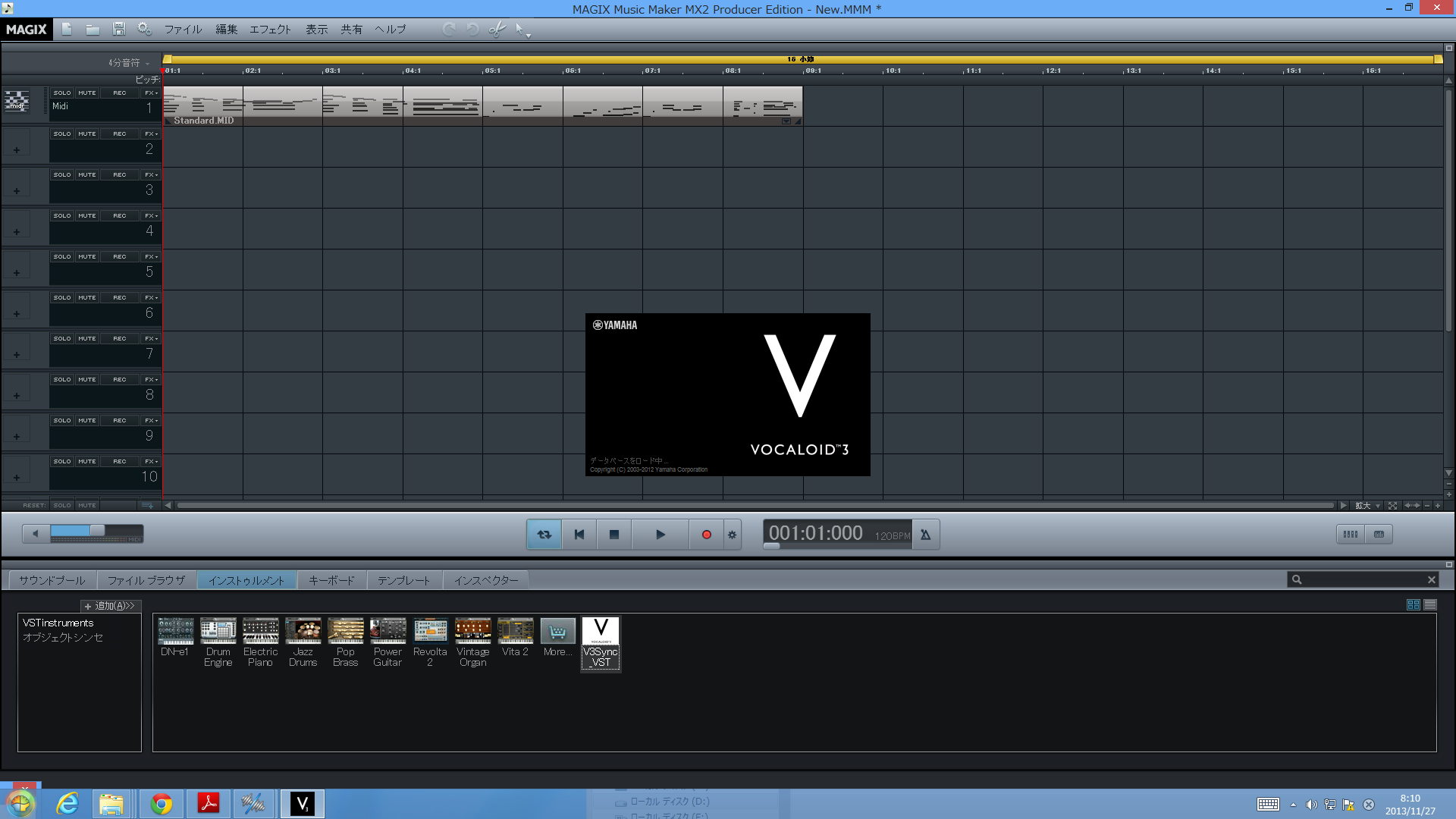The height and width of the screenshot is (819, 1456).
Task: Open the ファイル menu
Action: pyautogui.click(x=183, y=29)
